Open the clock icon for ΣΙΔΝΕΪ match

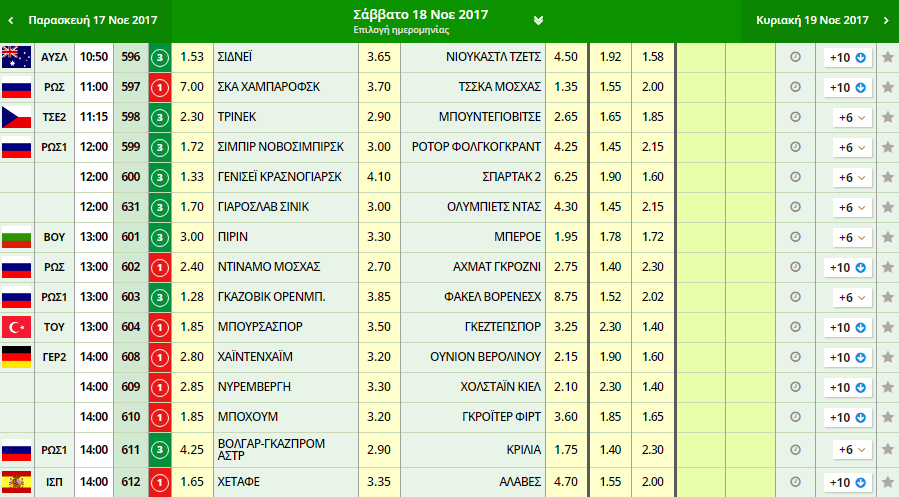point(795,58)
